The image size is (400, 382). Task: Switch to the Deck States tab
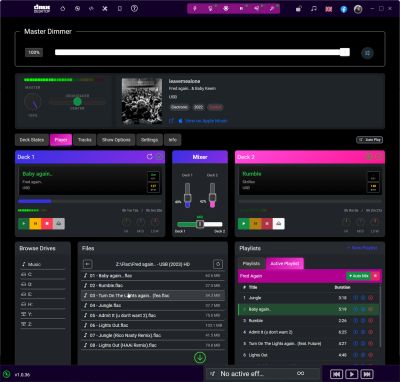point(32,140)
